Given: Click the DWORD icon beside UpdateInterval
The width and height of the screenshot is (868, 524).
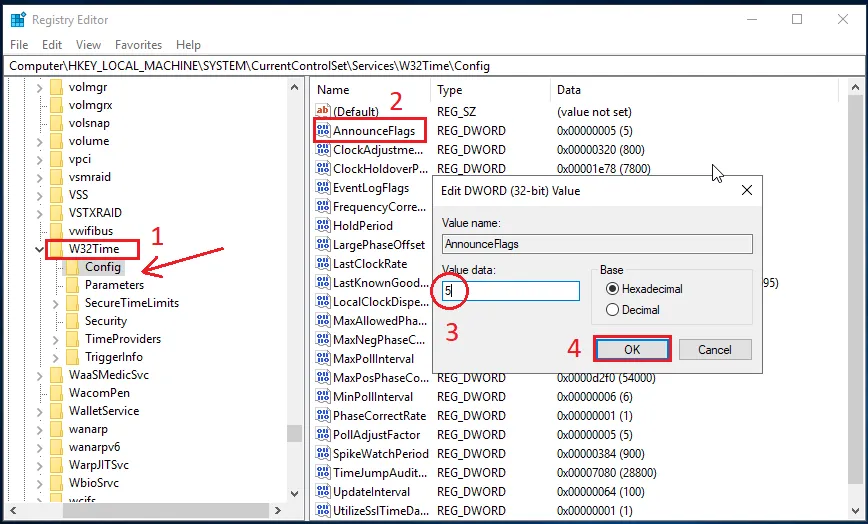Looking at the screenshot, I should [323, 491].
